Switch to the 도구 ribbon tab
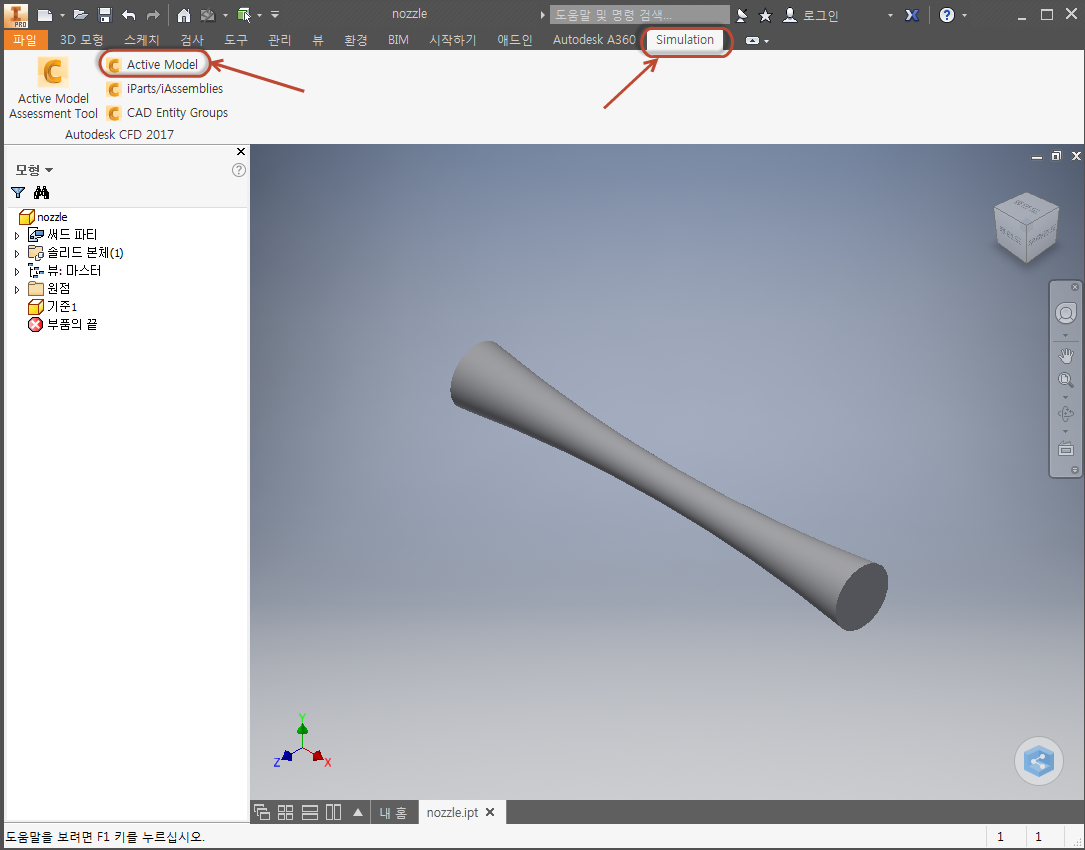This screenshot has width=1085, height=850. pos(236,39)
